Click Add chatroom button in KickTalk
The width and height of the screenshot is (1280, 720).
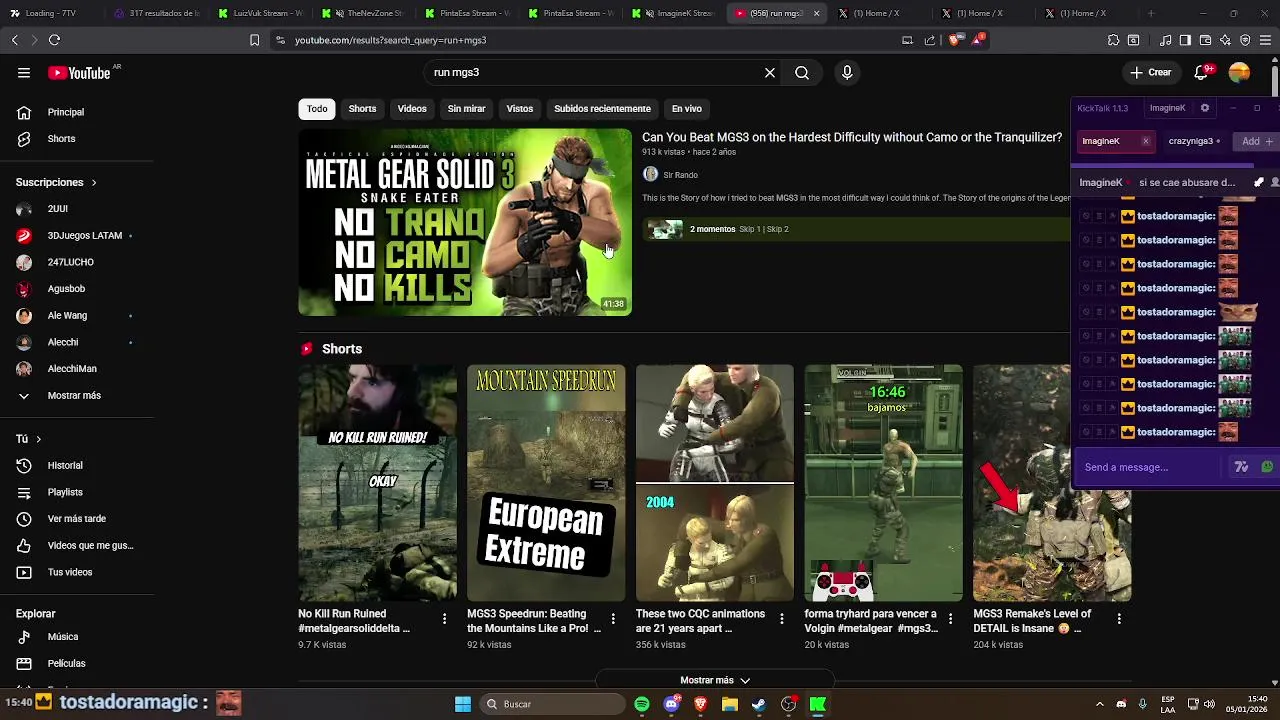tap(1257, 141)
